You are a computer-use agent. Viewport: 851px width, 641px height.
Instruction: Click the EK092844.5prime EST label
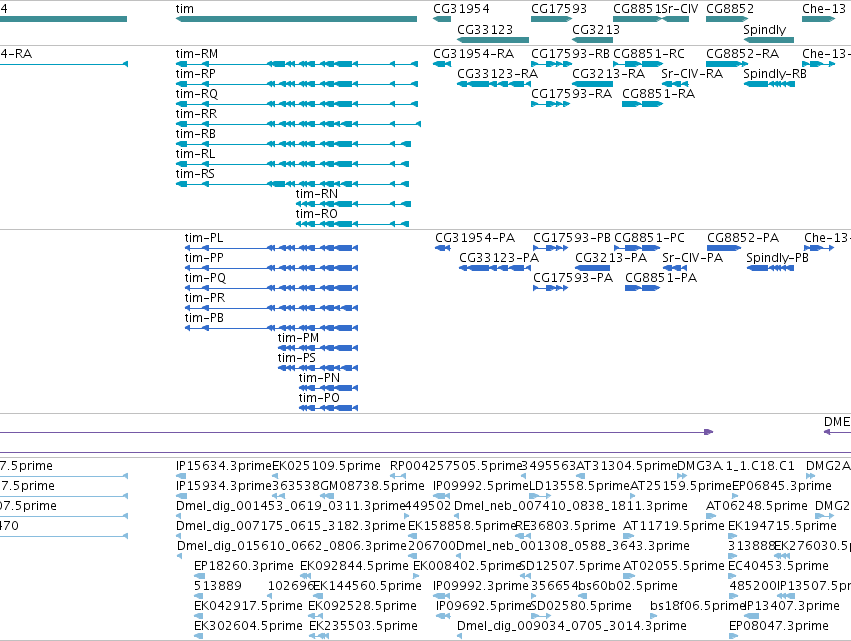(354, 566)
